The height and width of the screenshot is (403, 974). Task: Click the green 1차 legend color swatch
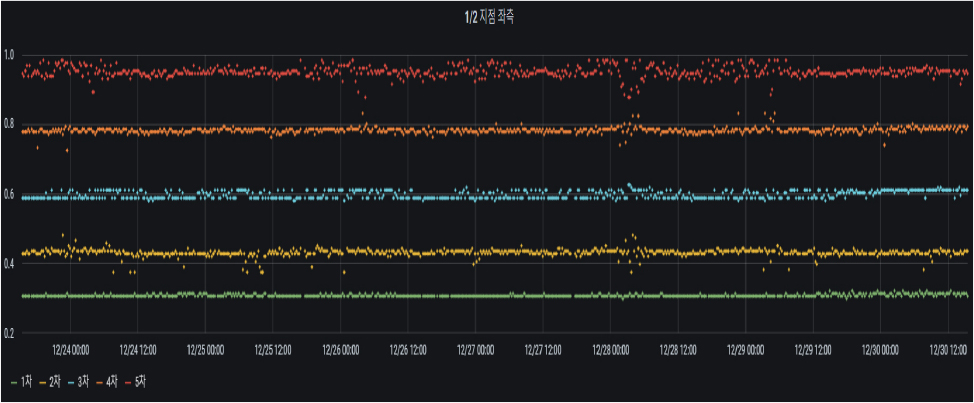14,382
